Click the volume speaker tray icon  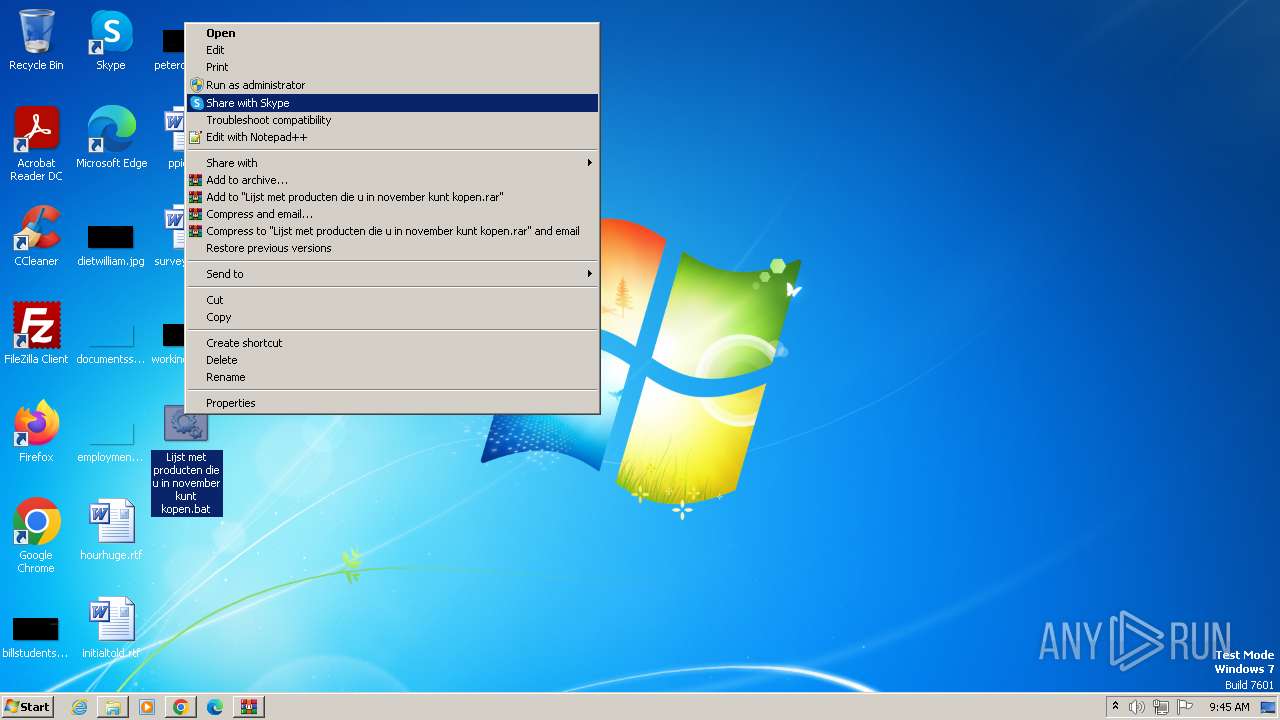click(x=1137, y=707)
